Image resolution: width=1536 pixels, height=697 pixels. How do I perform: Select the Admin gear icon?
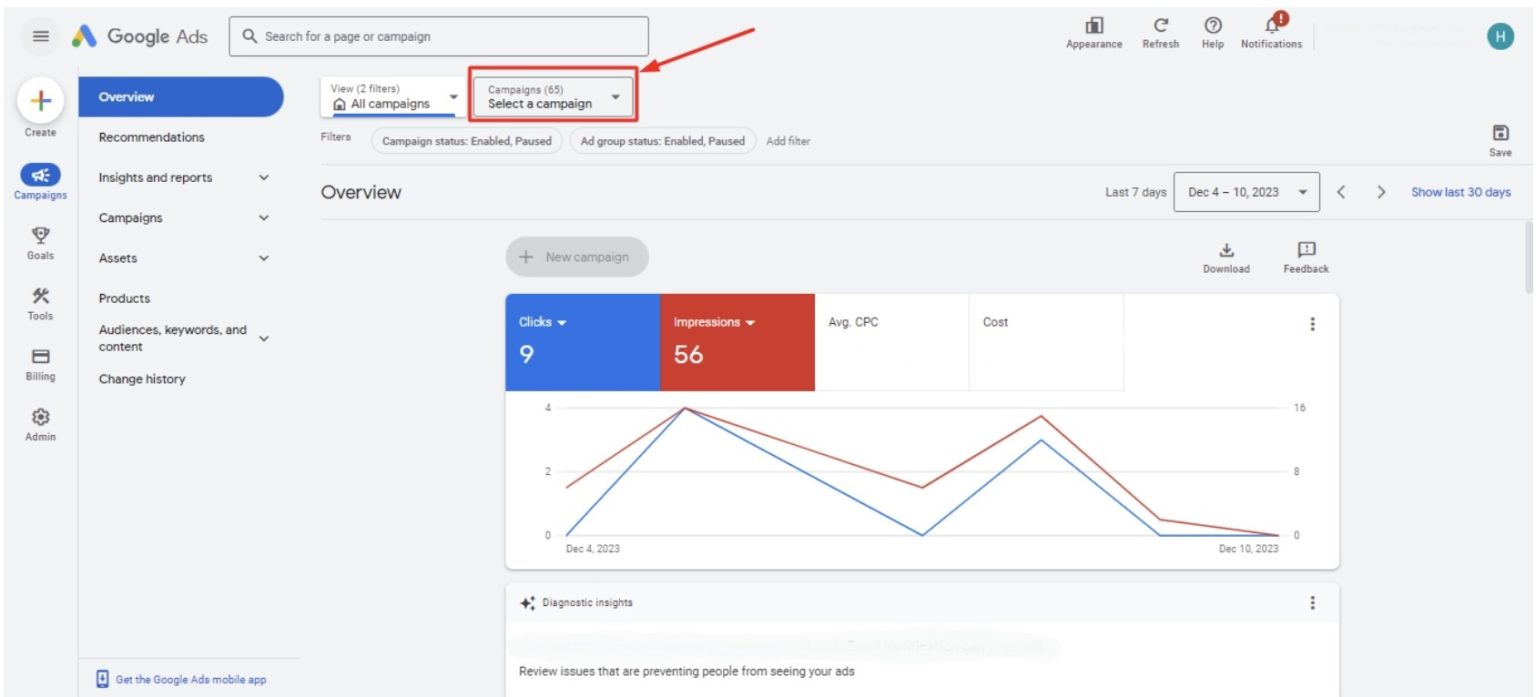coord(40,417)
